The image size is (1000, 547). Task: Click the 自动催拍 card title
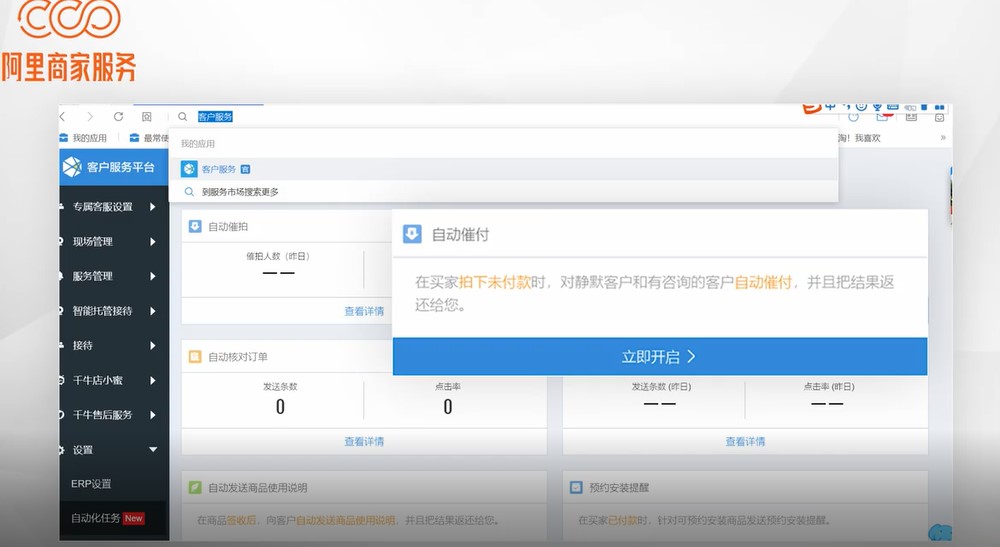click(x=228, y=226)
